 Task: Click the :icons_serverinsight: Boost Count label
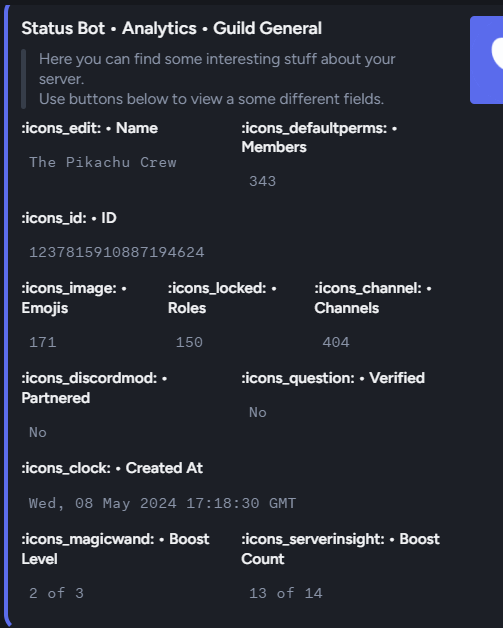(340, 549)
